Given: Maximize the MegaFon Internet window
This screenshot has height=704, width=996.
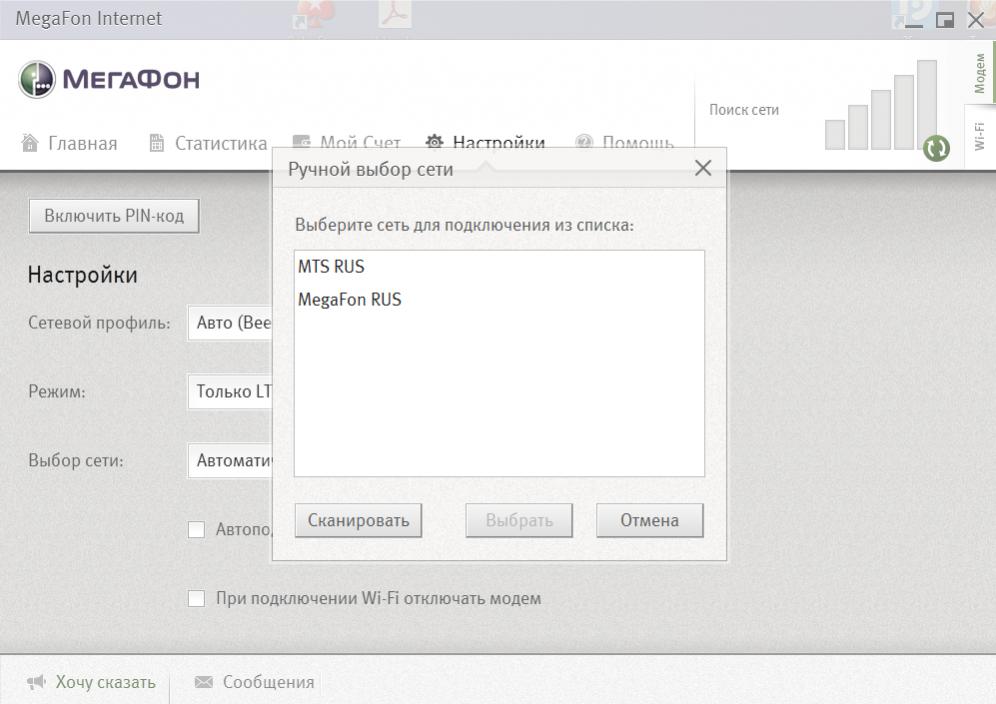Looking at the screenshot, I should pyautogui.click(x=945, y=20).
